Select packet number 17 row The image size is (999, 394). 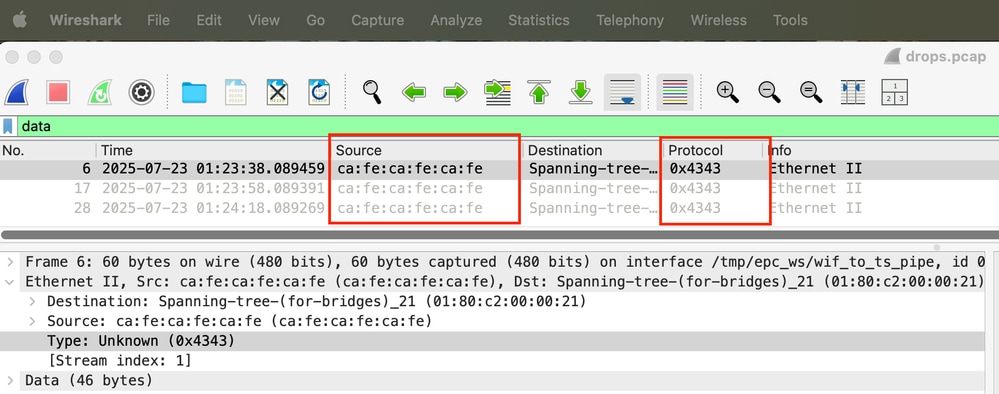click(x=500, y=189)
